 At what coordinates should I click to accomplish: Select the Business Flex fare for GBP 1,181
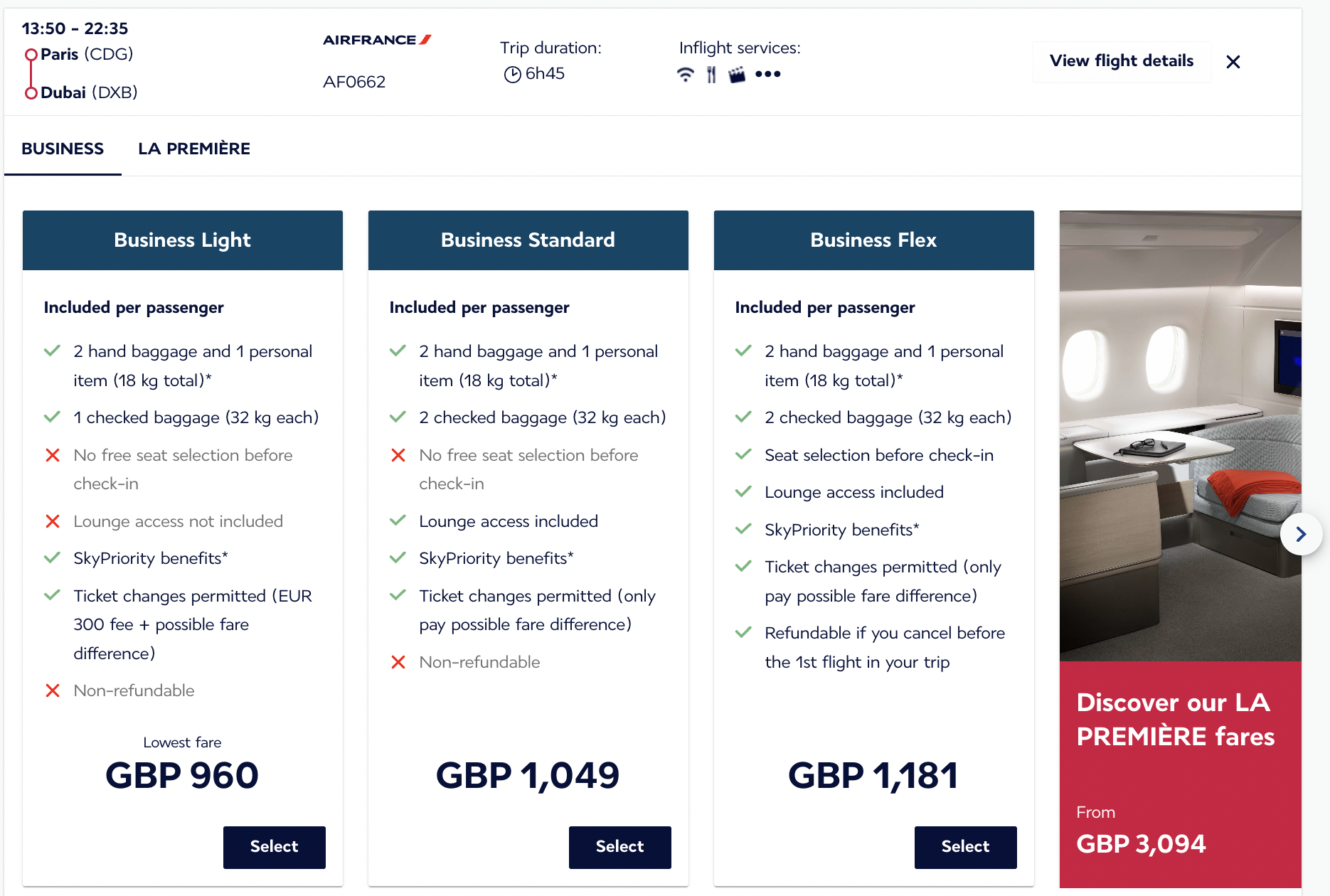(x=965, y=847)
